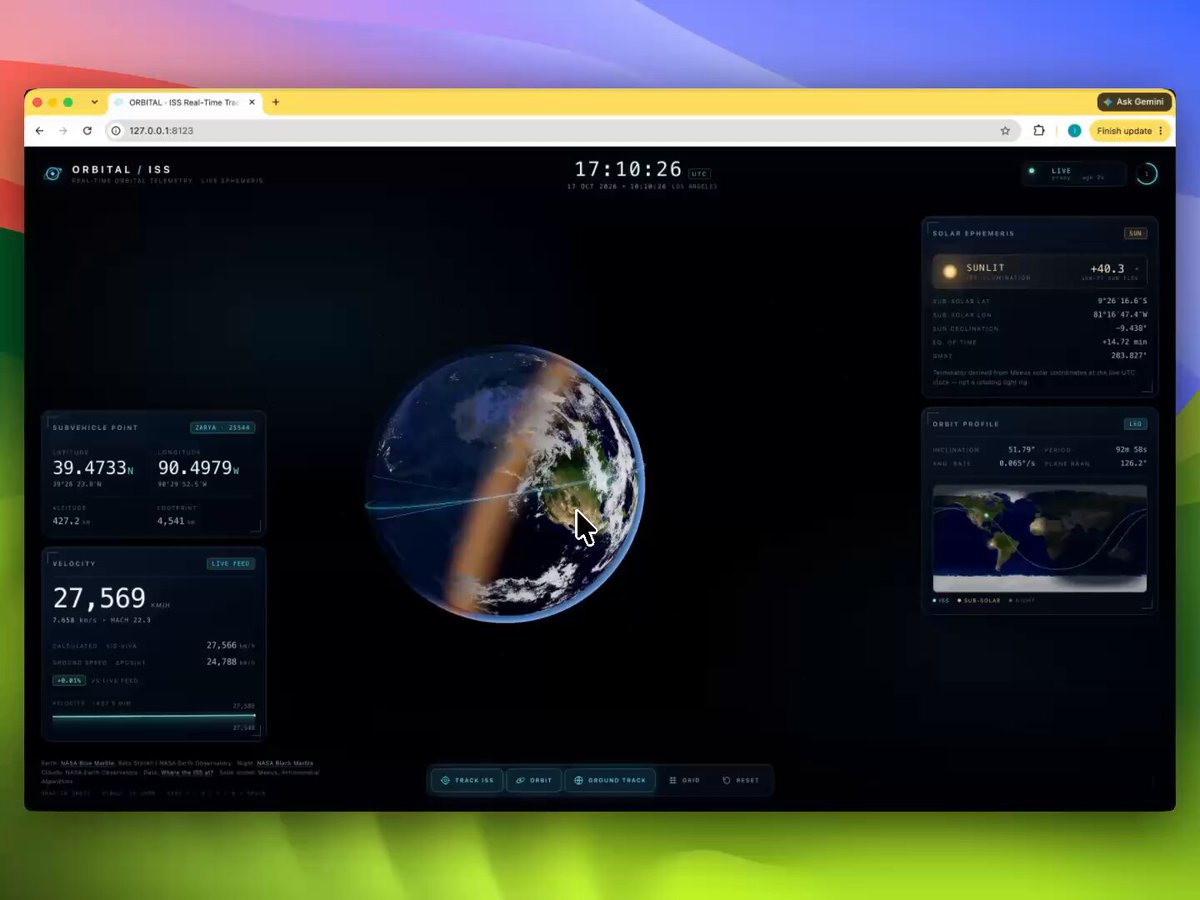
Task: Open a new browser tab
Action: point(276,102)
